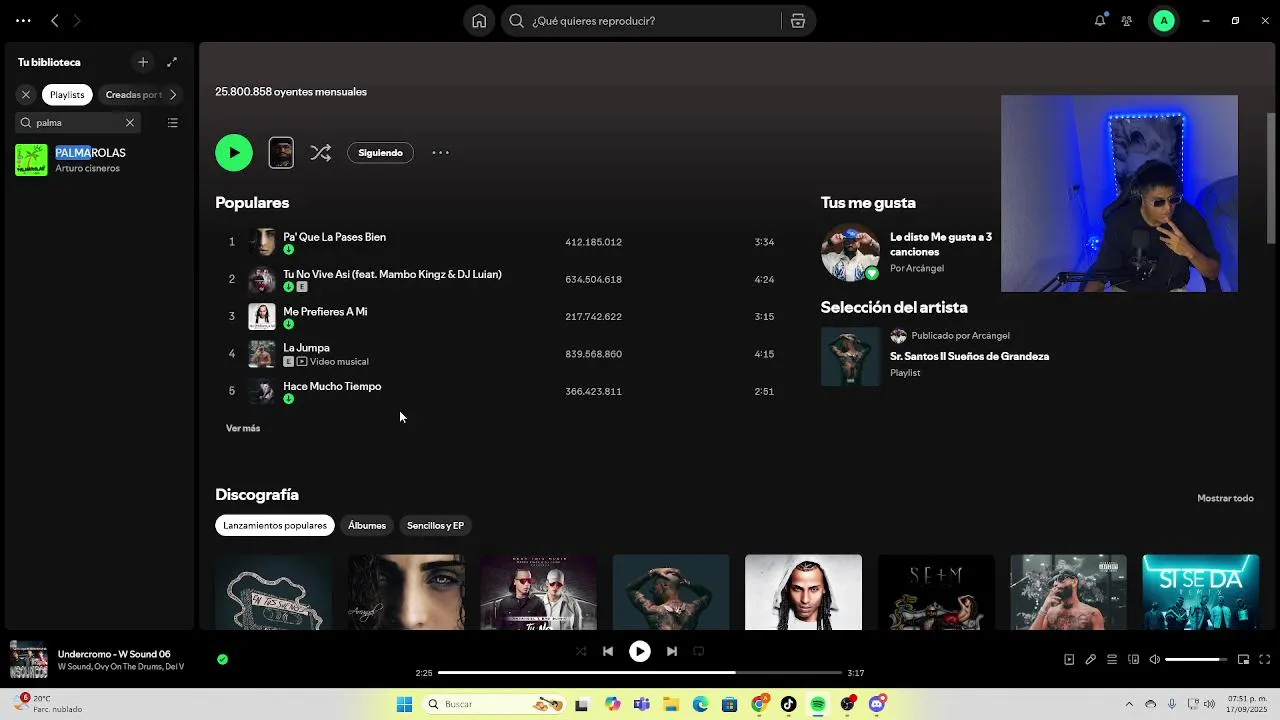Toggle saved check on 'Tu No Vive Asi'

pyautogui.click(x=289, y=287)
